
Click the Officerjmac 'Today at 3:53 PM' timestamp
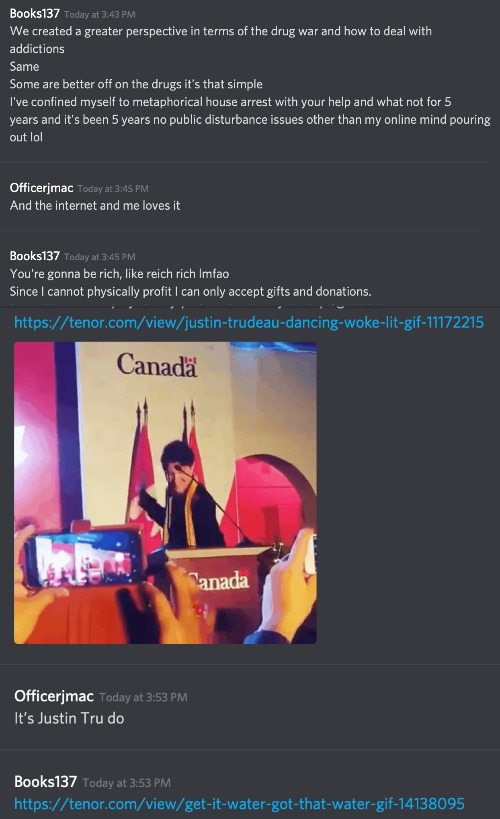pos(143,697)
